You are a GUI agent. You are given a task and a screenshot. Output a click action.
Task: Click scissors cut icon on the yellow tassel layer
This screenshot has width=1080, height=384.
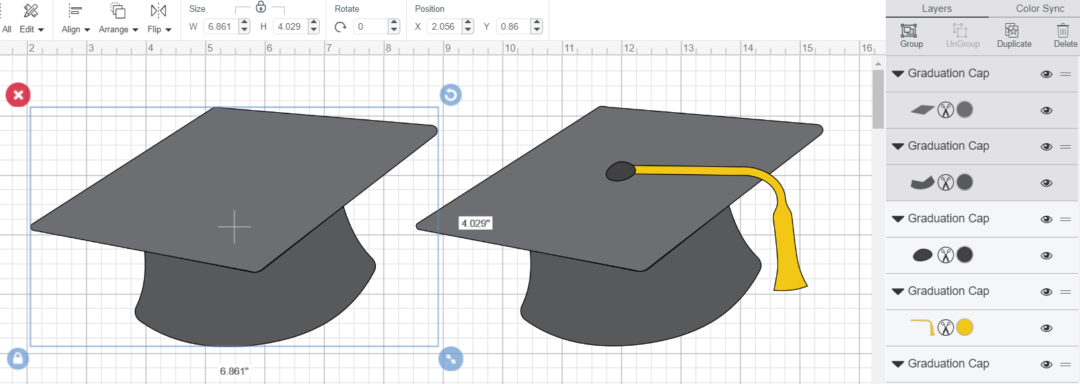click(945, 328)
